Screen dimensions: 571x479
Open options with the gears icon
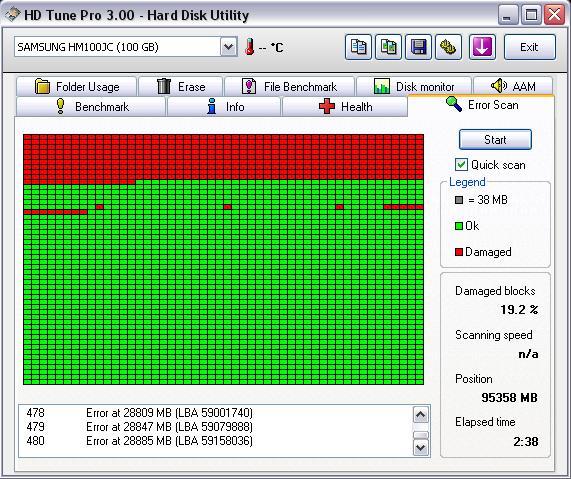(x=448, y=47)
